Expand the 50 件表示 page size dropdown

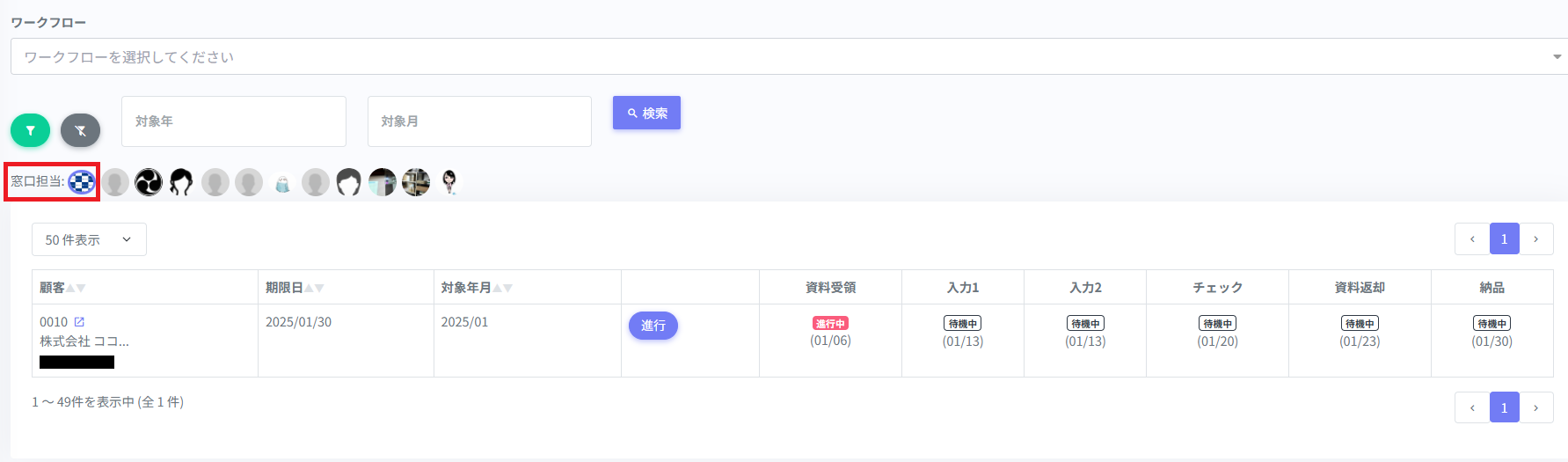[89, 239]
